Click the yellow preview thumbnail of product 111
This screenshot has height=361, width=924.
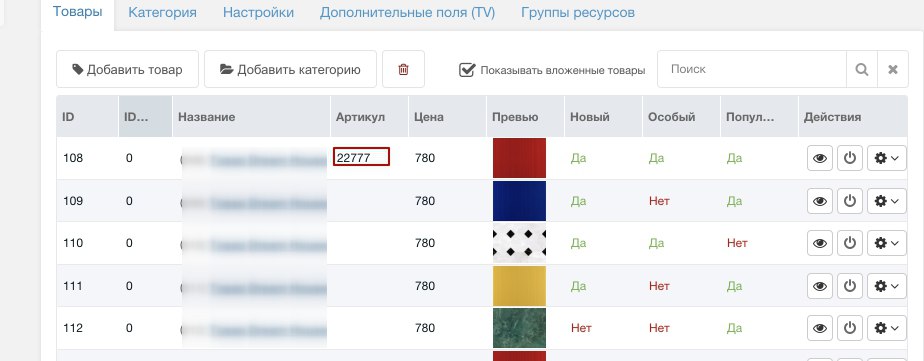(519, 286)
